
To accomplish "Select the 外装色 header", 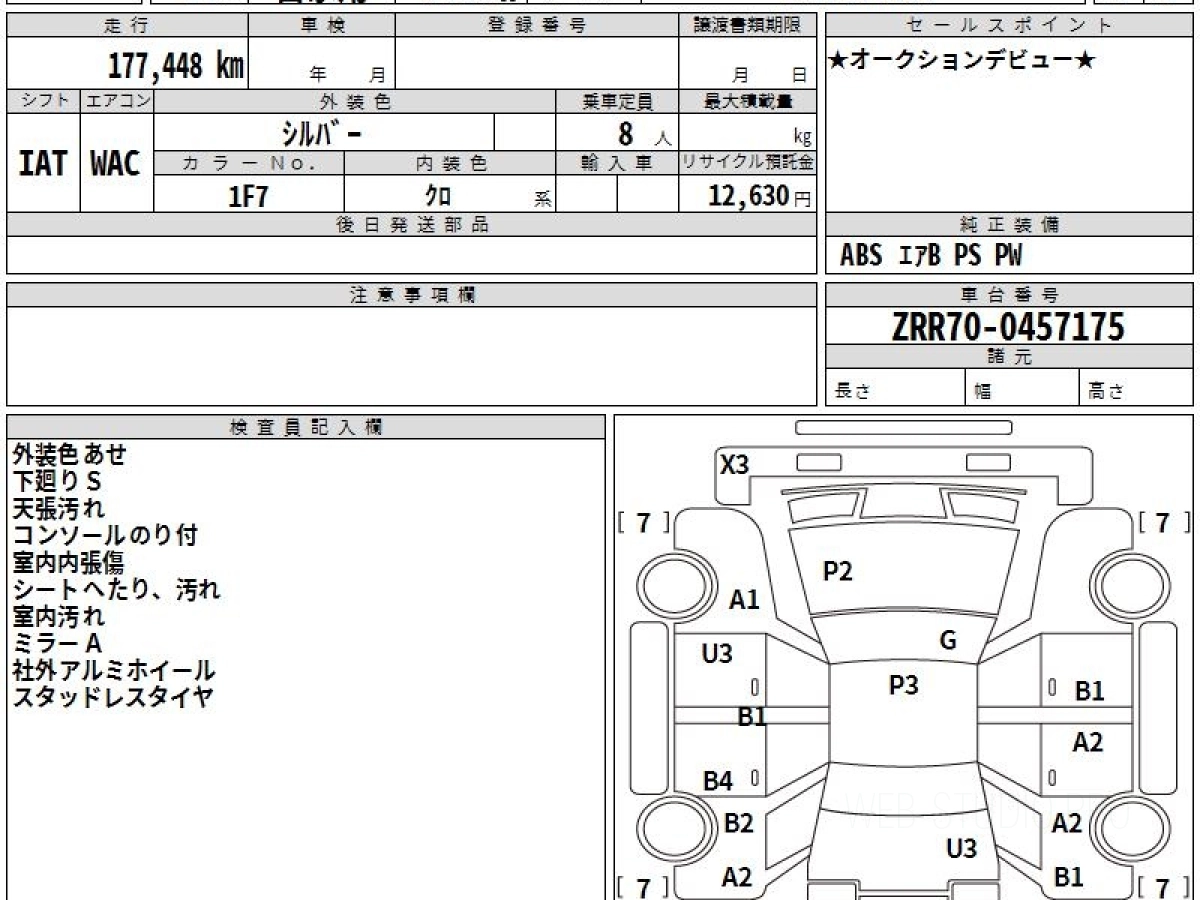I will click(x=355, y=101).
